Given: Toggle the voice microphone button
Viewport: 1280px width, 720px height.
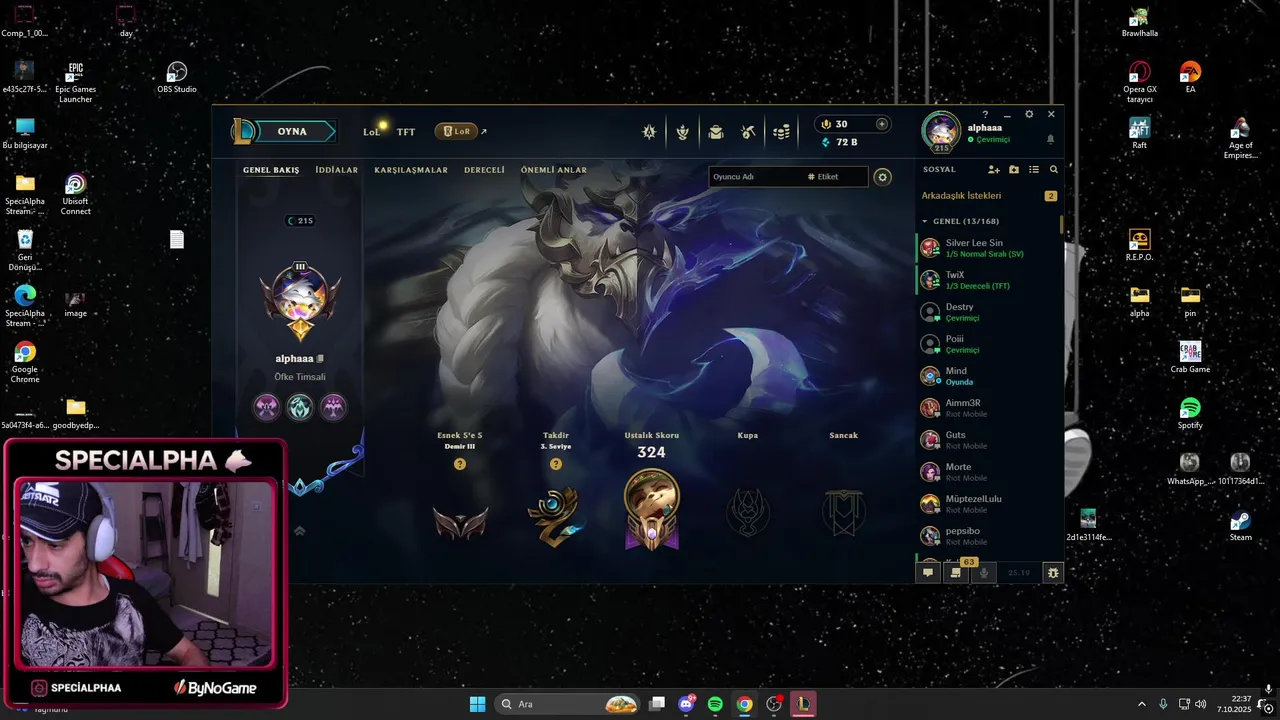Looking at the screenshot, I should 984,573.
